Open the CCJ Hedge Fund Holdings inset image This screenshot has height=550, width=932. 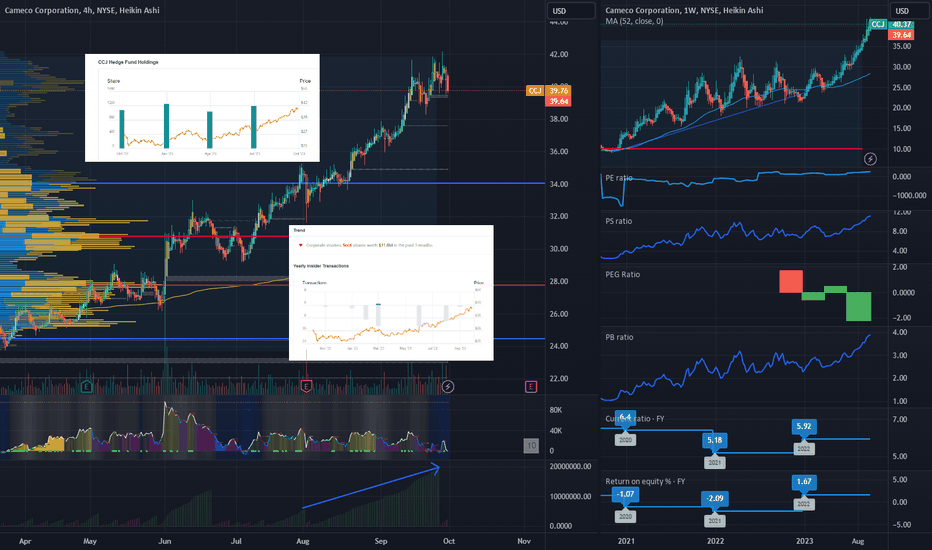[x=202, y=108]
